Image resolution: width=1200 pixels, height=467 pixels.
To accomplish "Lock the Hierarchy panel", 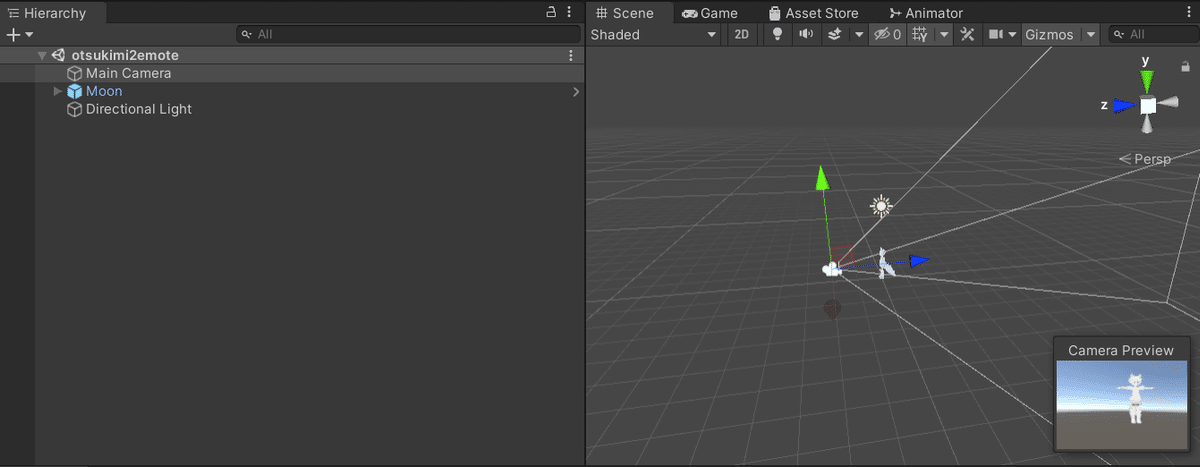I will coord(550,13).
